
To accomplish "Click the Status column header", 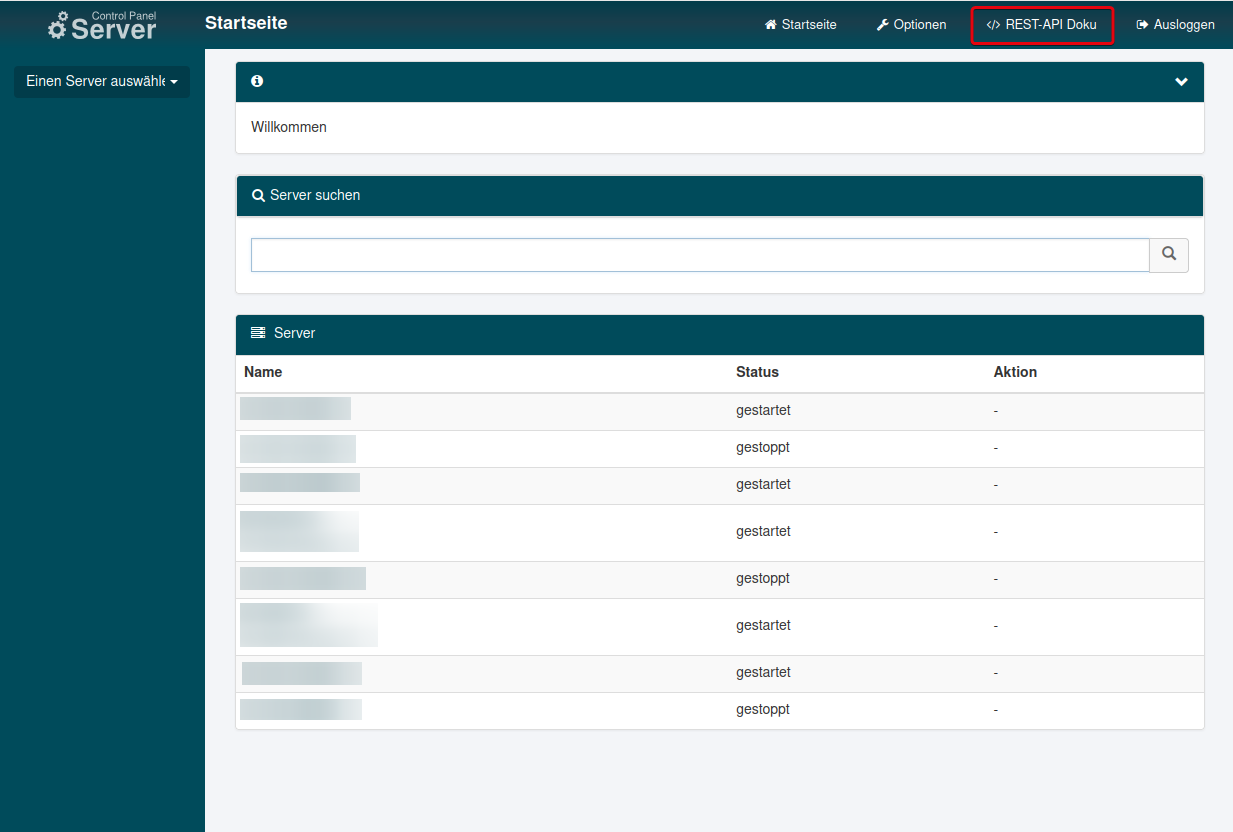I will coord(757,372).
